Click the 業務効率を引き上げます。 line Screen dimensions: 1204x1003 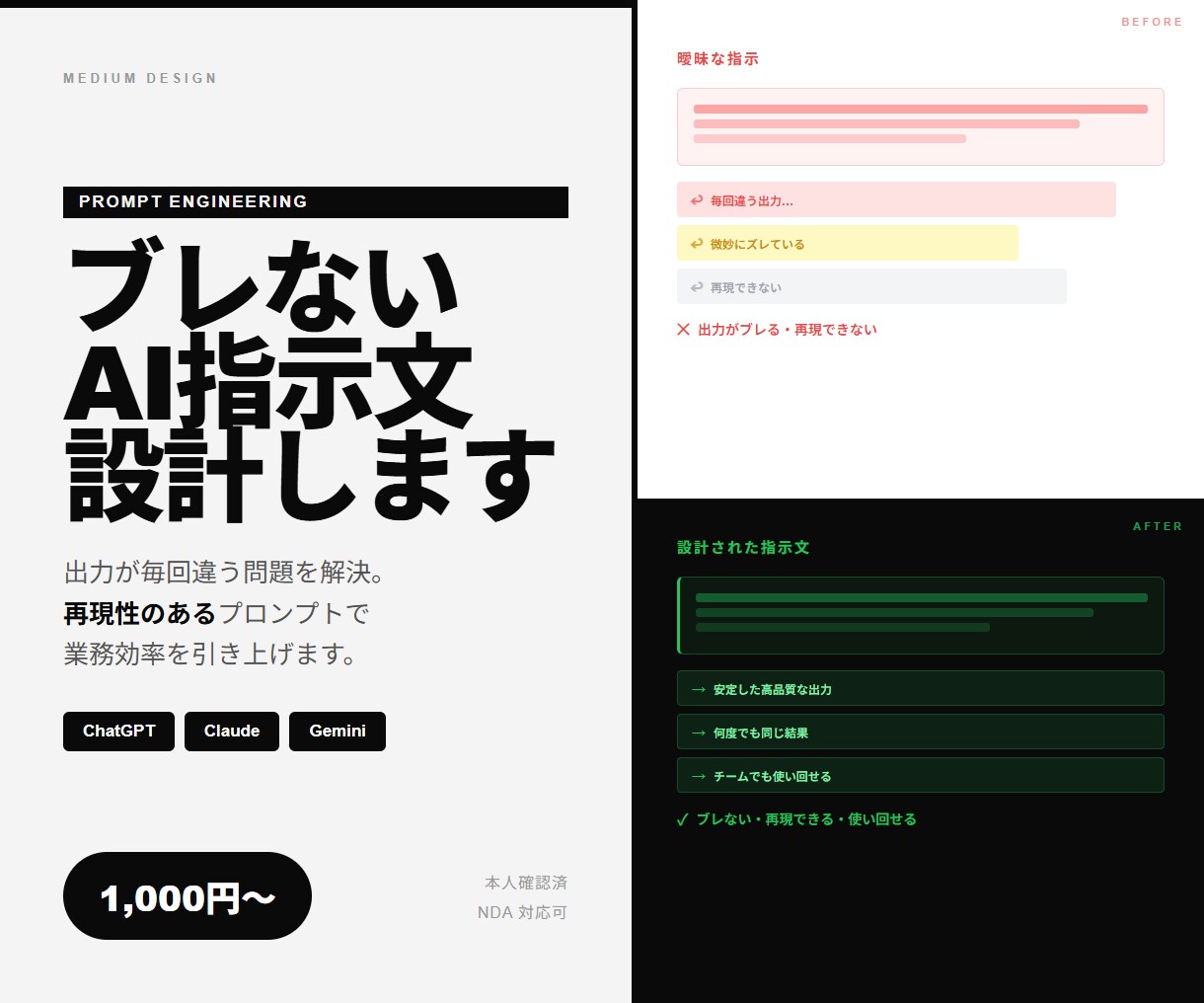(212, 654)
